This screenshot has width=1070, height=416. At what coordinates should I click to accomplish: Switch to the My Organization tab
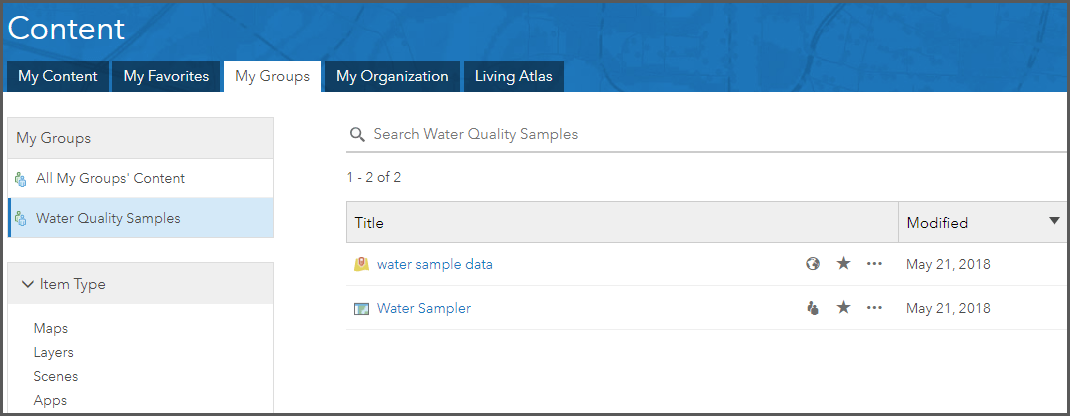[392, 76]
